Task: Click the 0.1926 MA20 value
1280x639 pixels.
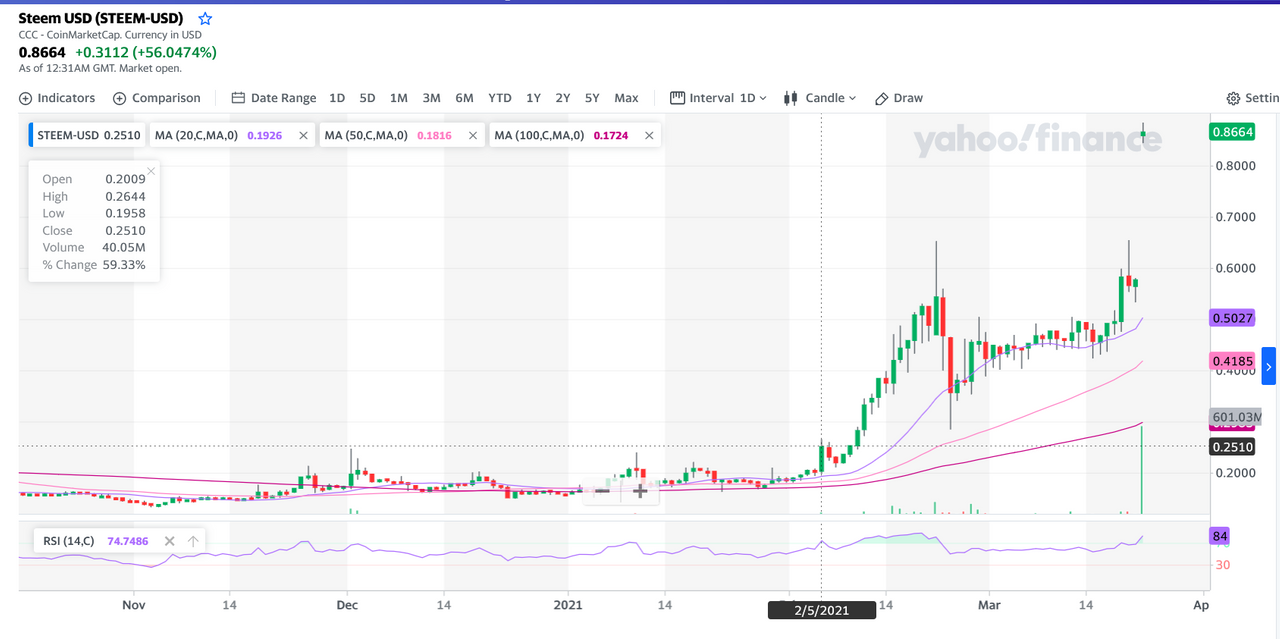Action: point(264,135)
